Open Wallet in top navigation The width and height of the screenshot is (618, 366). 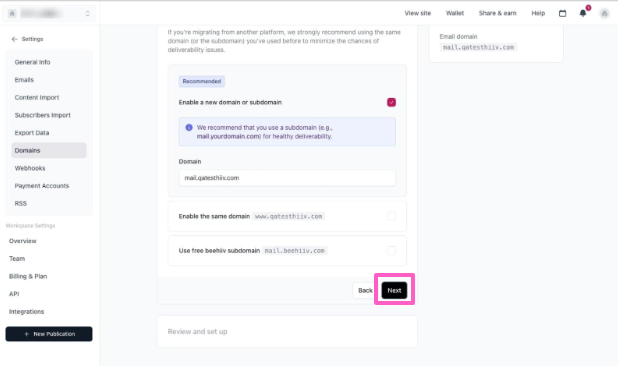454,13
